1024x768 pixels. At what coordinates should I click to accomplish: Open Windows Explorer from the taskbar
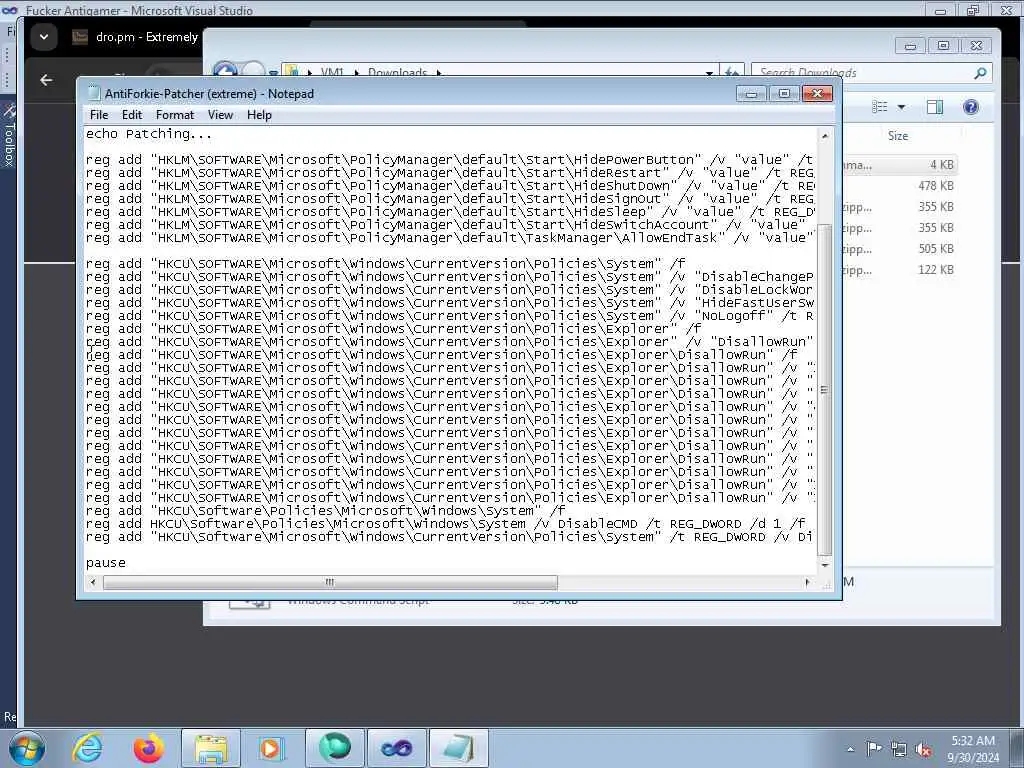tap(210, 748)
